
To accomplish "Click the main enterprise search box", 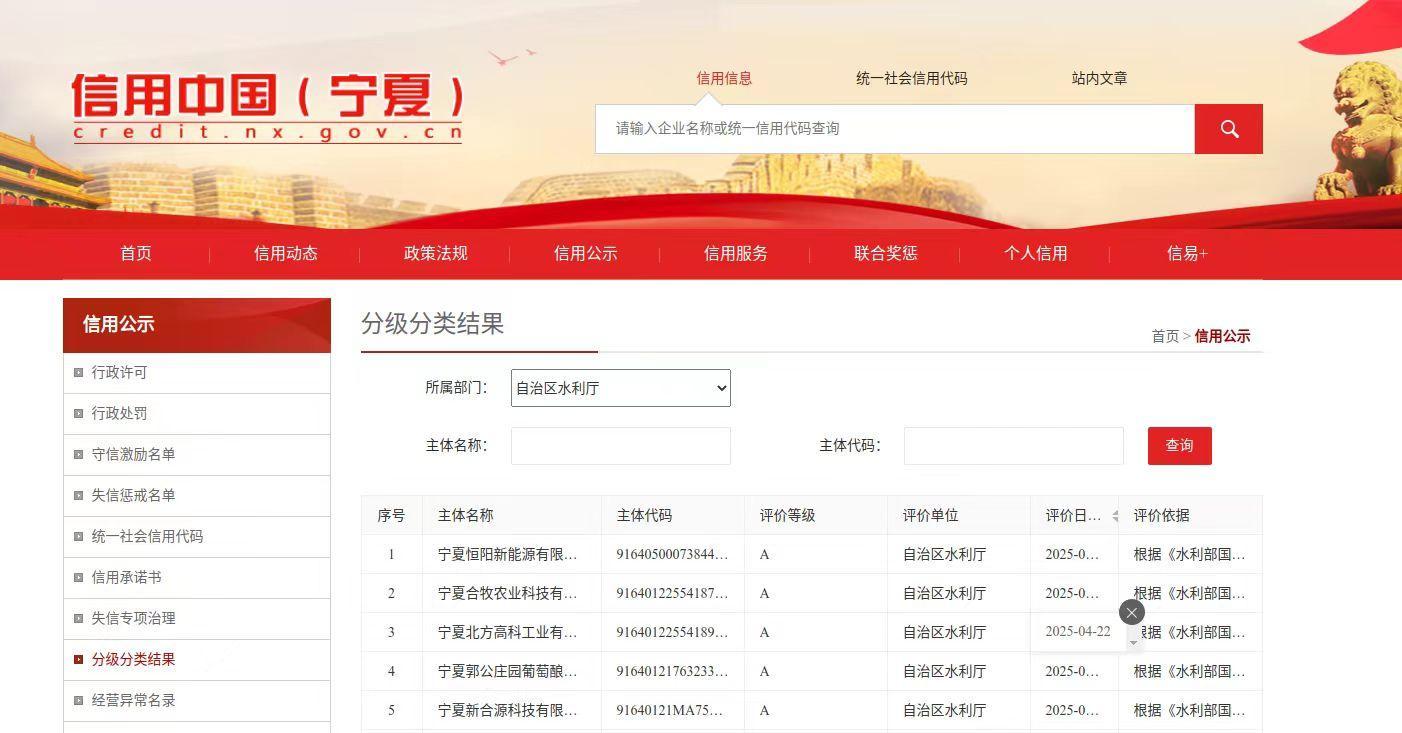I will coord(894,129).
